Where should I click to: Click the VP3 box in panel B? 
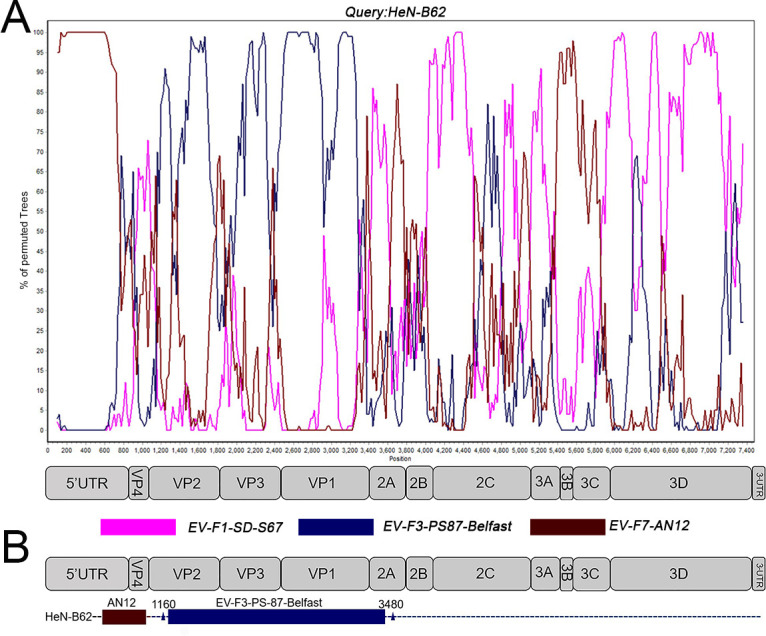coord(251,573)
